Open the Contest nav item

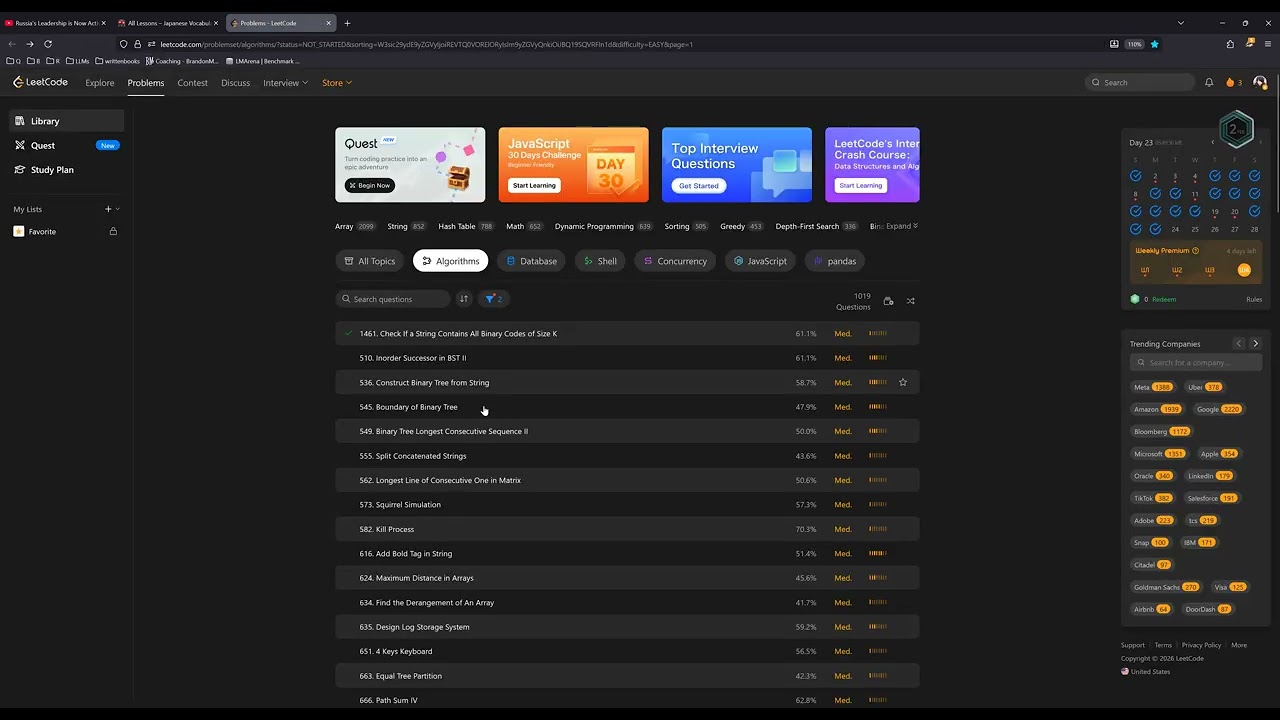pos(193,83)
